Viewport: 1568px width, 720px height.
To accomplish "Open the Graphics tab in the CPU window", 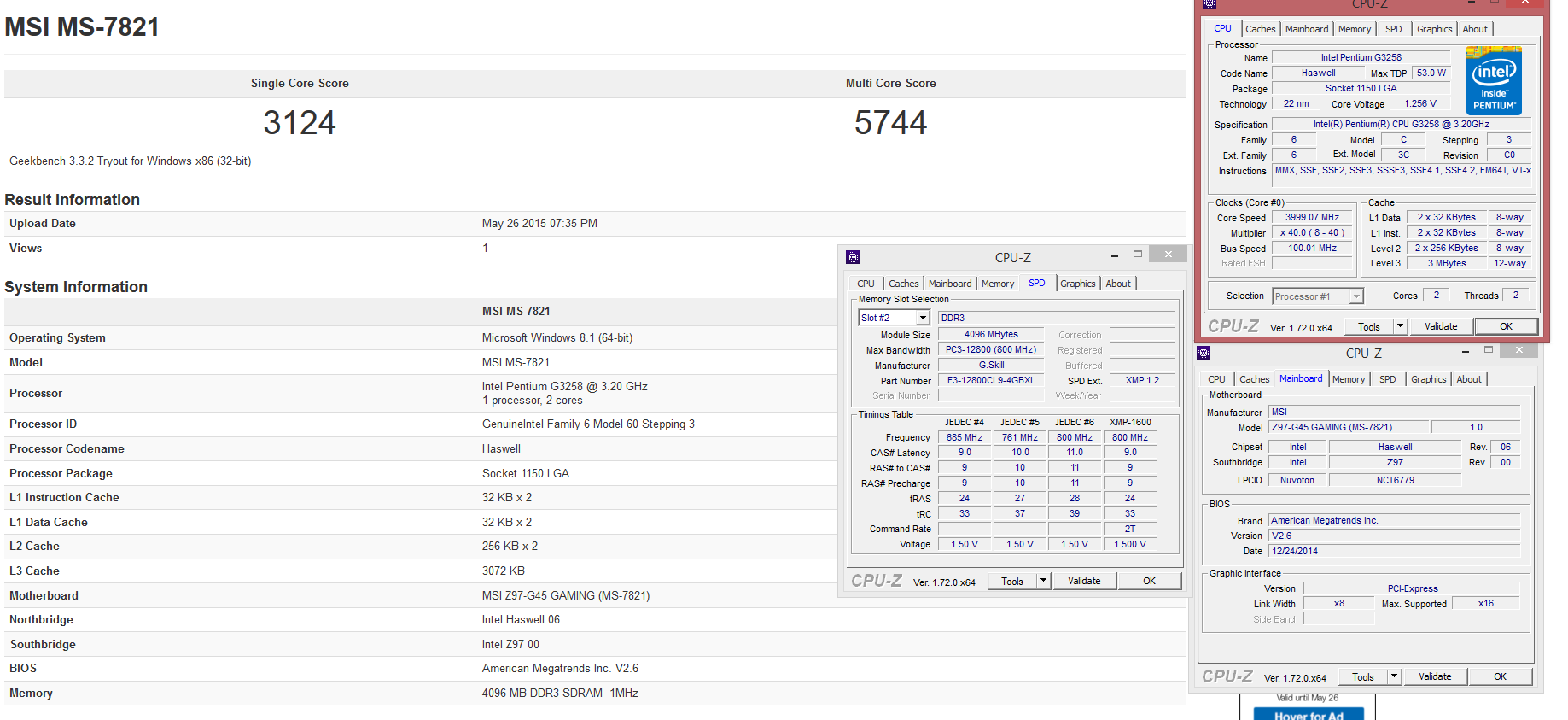I will [1435, 29].
